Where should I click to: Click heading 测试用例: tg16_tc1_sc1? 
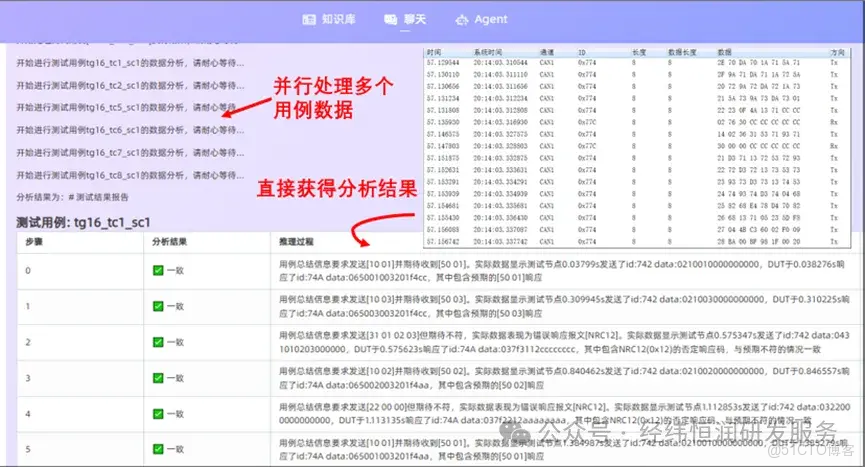coord(83,222)
